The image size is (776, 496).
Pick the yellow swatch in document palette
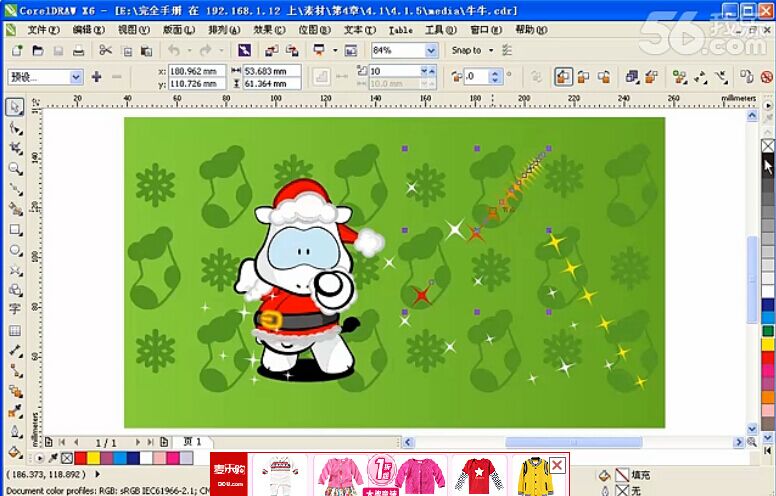[x=94, y=458]
